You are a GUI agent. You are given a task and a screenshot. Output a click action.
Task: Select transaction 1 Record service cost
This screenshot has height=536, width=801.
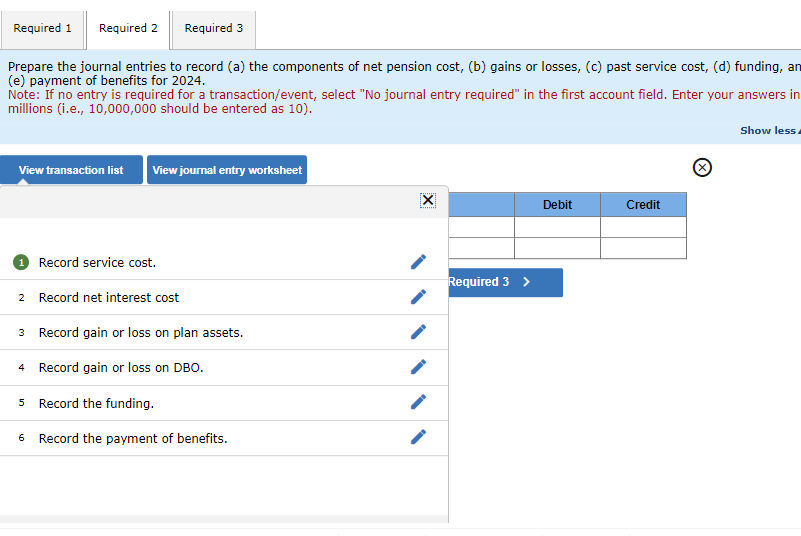click(x=224, y=262)
